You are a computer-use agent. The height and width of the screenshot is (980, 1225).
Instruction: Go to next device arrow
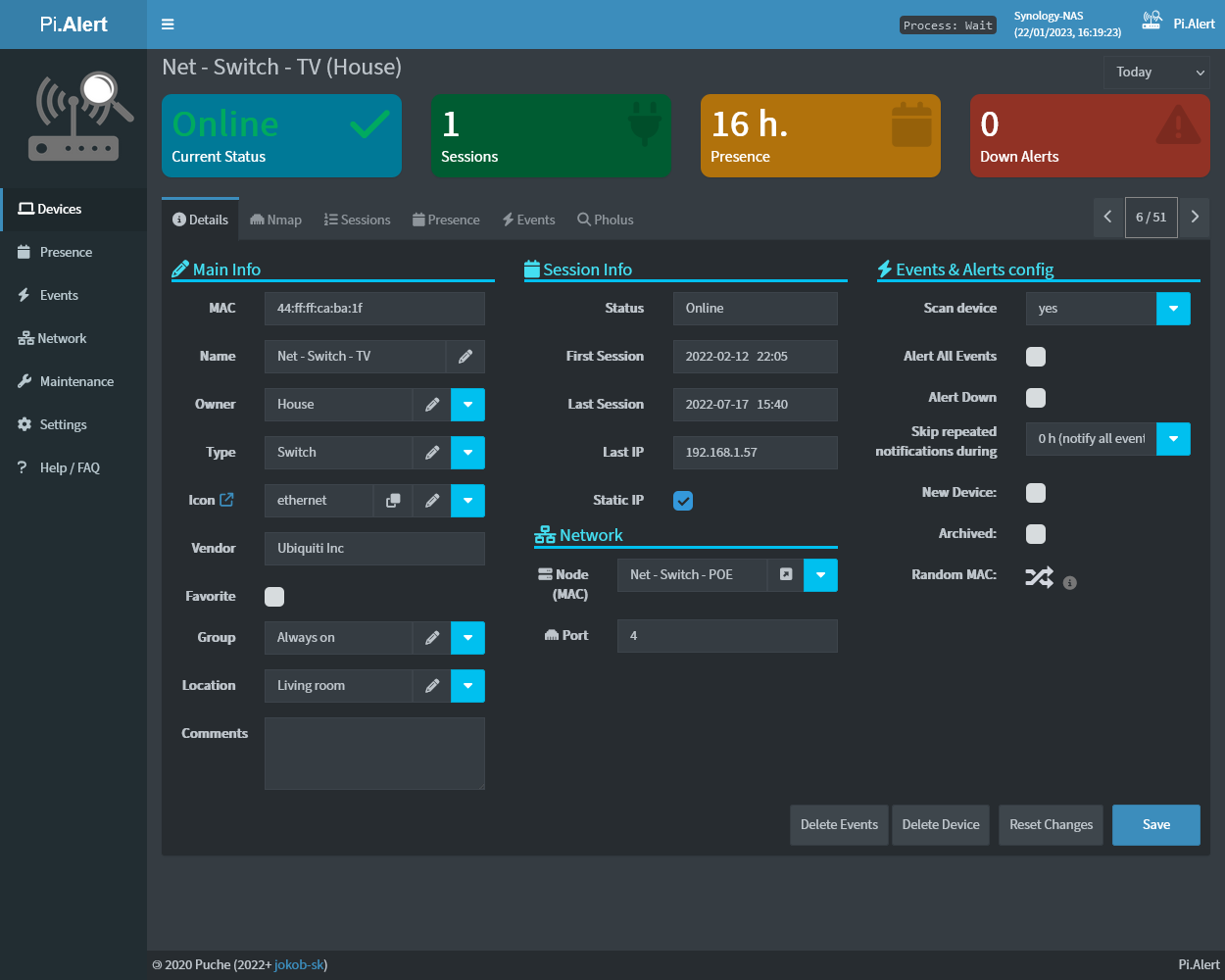(x=1195, y=218)
